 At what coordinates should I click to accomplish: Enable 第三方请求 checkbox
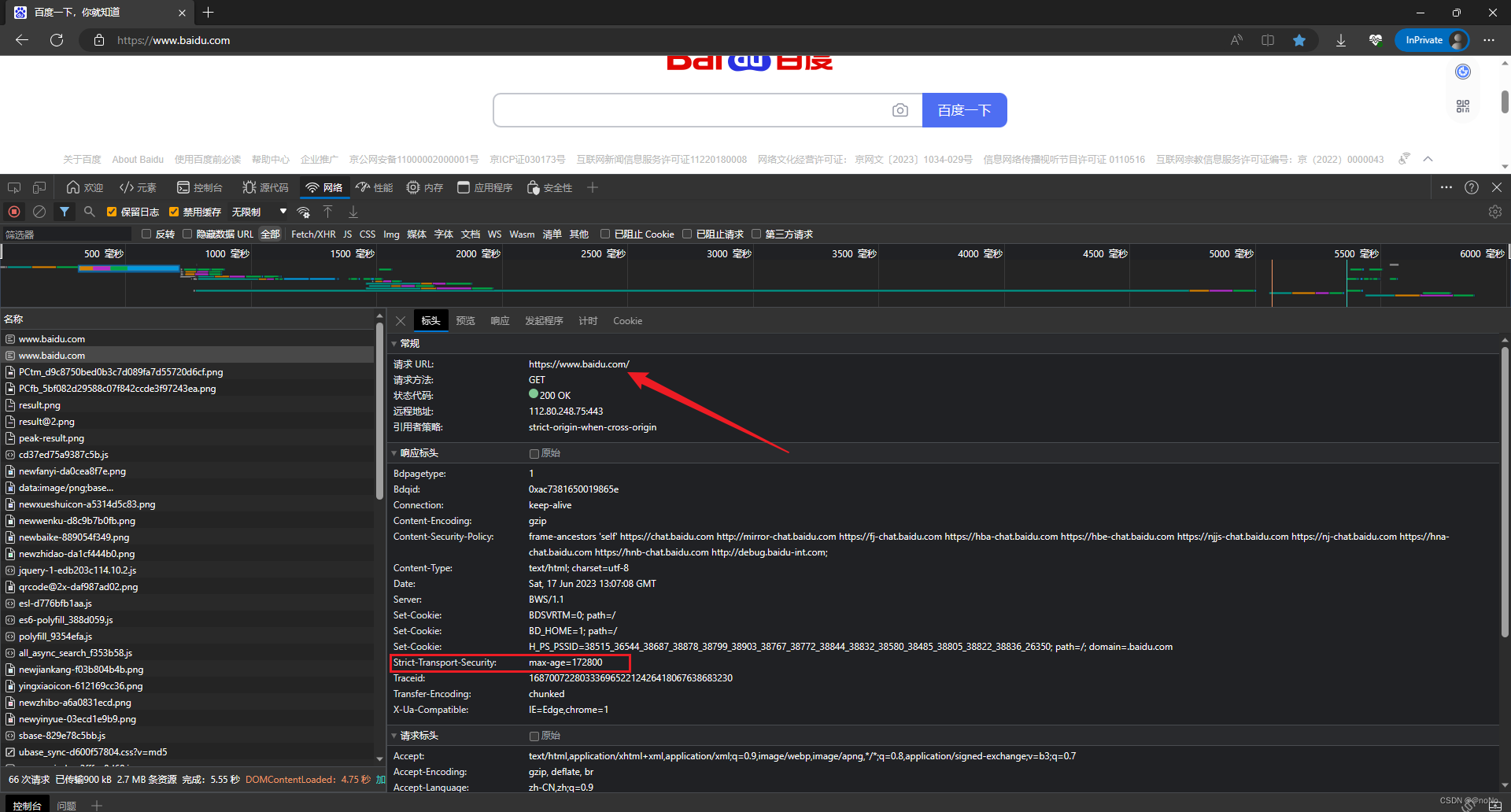coord(756,234)
